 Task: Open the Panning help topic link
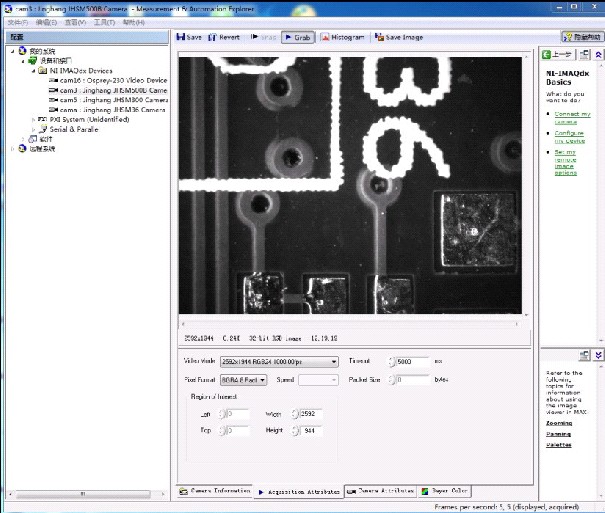pyautogui.click(x=558, y=434)
